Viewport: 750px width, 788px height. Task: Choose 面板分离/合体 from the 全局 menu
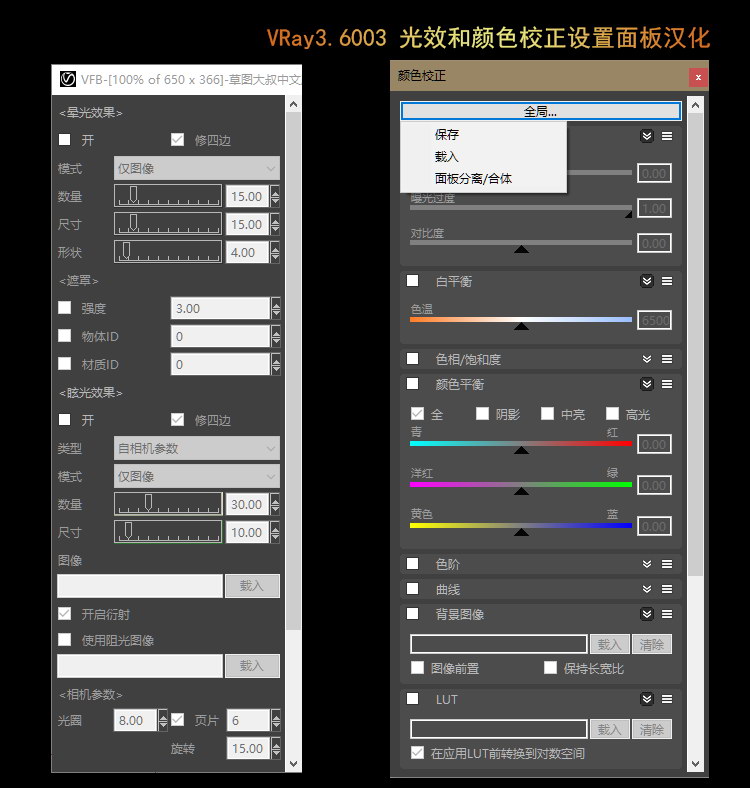coord(473,179)
